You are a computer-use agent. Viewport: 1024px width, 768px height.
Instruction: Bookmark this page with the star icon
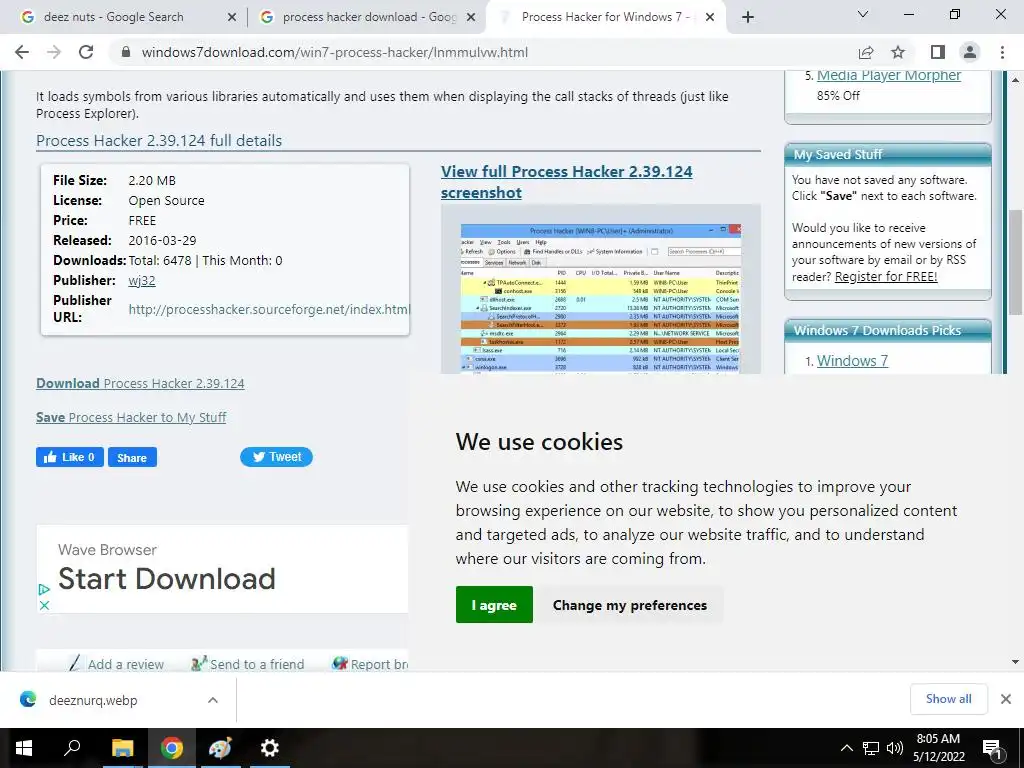click(x=898, y=52)
